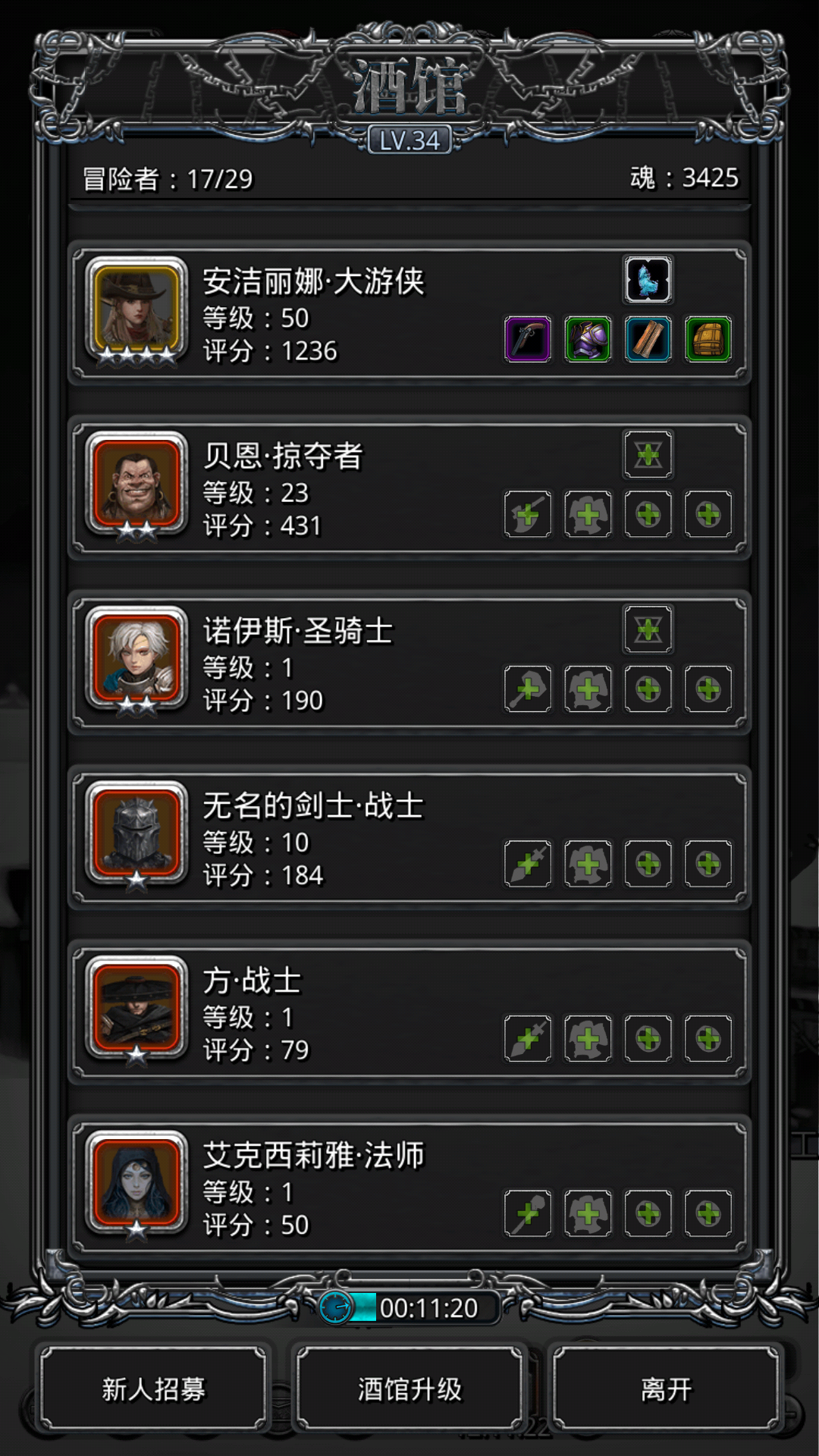Screen dimensions: 819x1456
Task: Tap 安洁丽娜's wooden plank accessory slot
Action: (648, 339)
